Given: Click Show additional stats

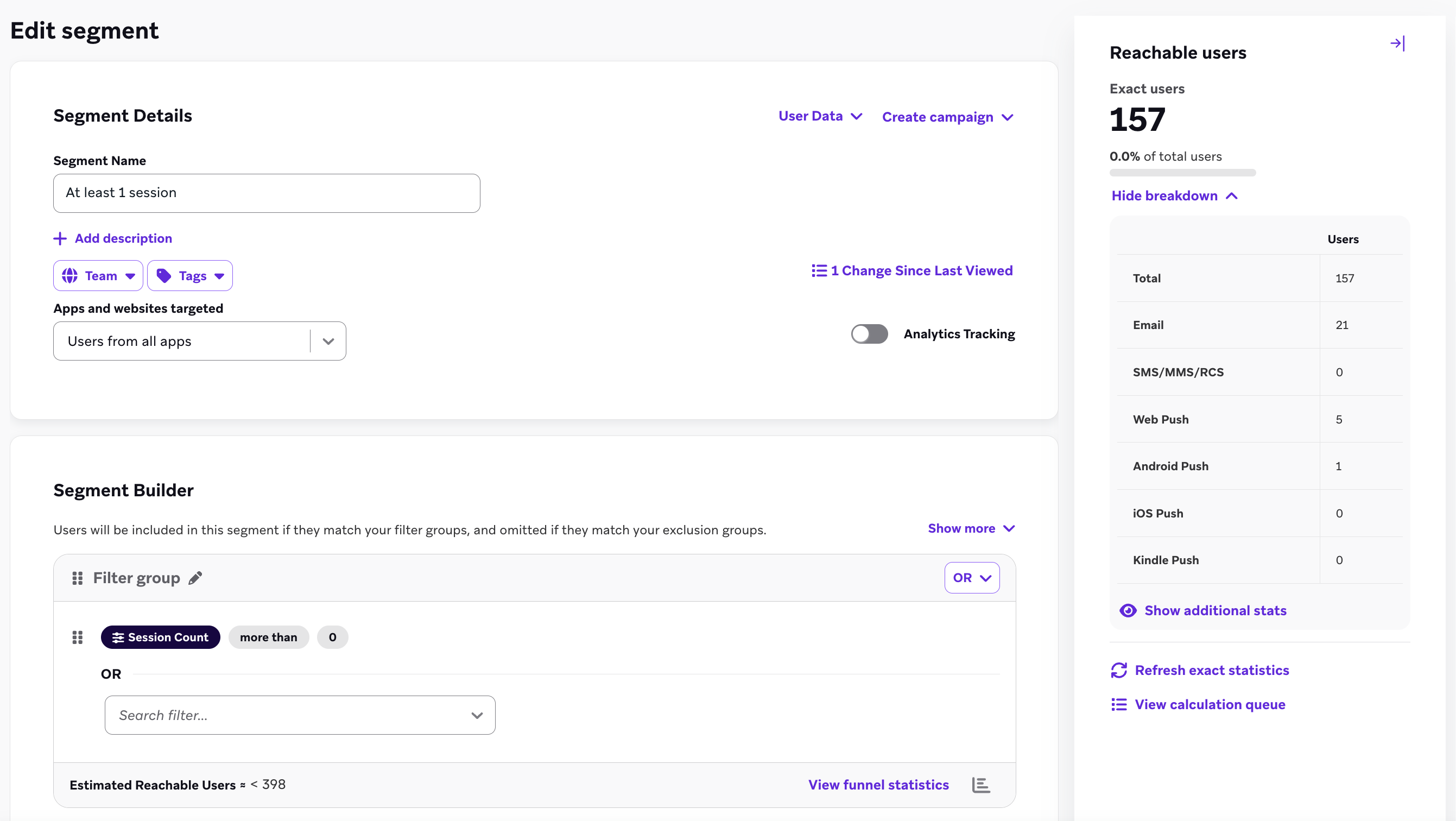Looking at the screenshot, I should point(1215,611).
